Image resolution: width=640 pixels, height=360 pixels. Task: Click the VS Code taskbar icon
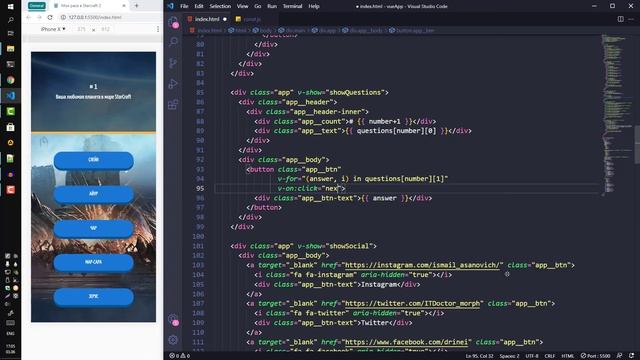click(x=11, y=96)
